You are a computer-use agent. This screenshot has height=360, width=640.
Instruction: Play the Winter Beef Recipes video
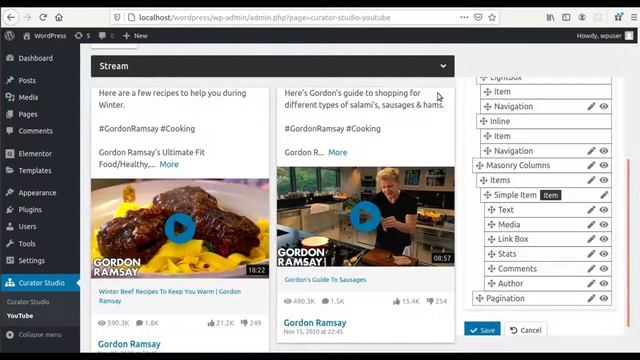point(180,228)
